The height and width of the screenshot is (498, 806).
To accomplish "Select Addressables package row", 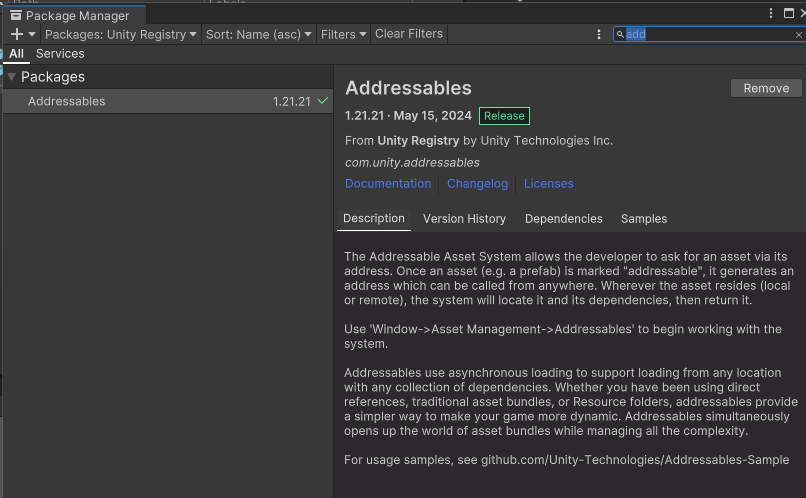I will pyautogui.click(x=168, y=101).
